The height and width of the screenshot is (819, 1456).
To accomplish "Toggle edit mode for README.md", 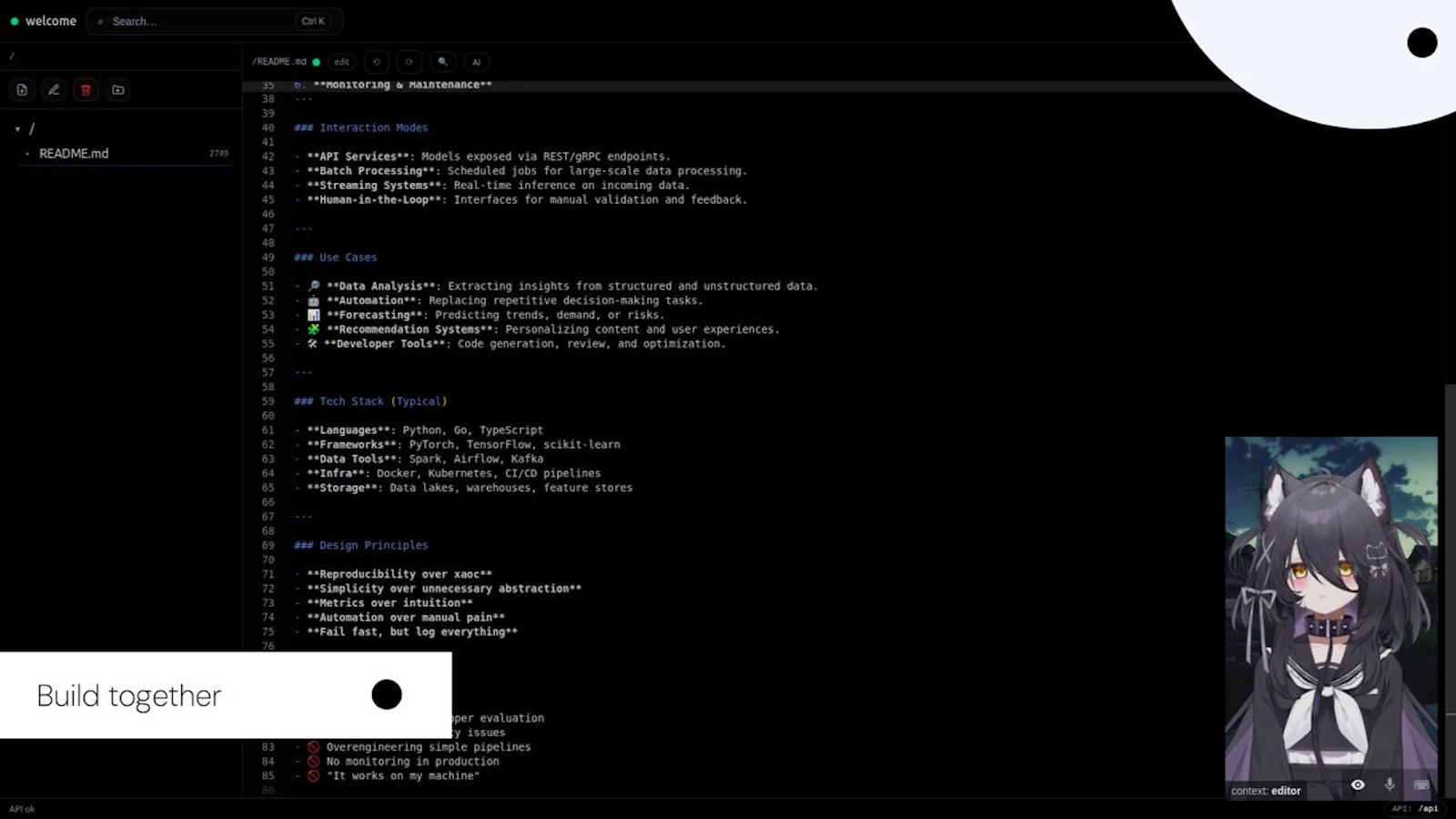I will 341,62.
